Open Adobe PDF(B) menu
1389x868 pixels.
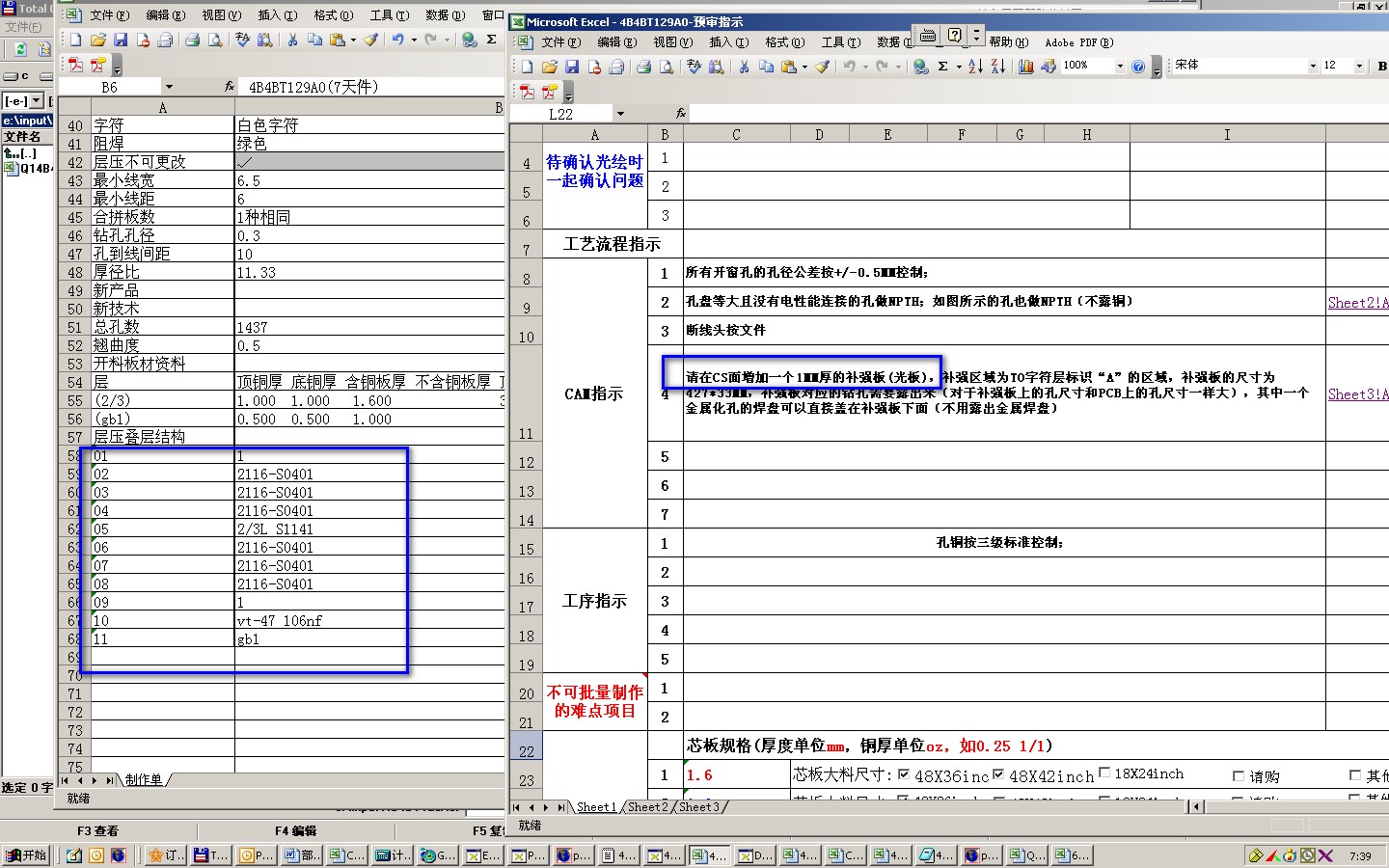click(1078, 42)
